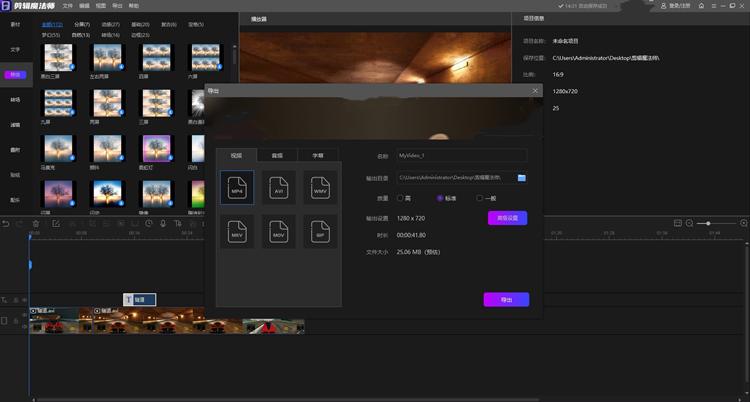Click the timeline zoom slider handle
This screenshot has height=402, width=750.
pos(708,223)
